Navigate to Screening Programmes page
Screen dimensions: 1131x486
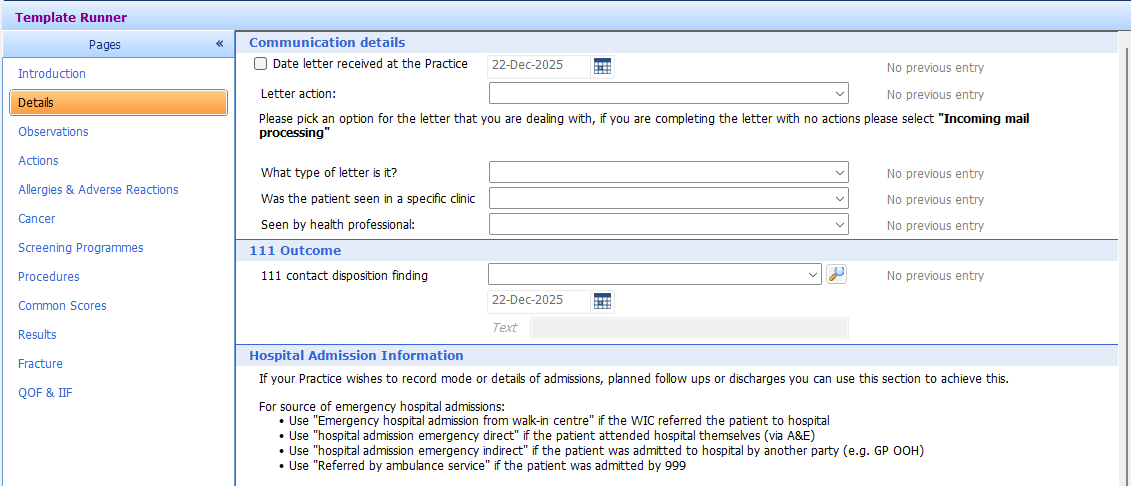coord(80,248)
